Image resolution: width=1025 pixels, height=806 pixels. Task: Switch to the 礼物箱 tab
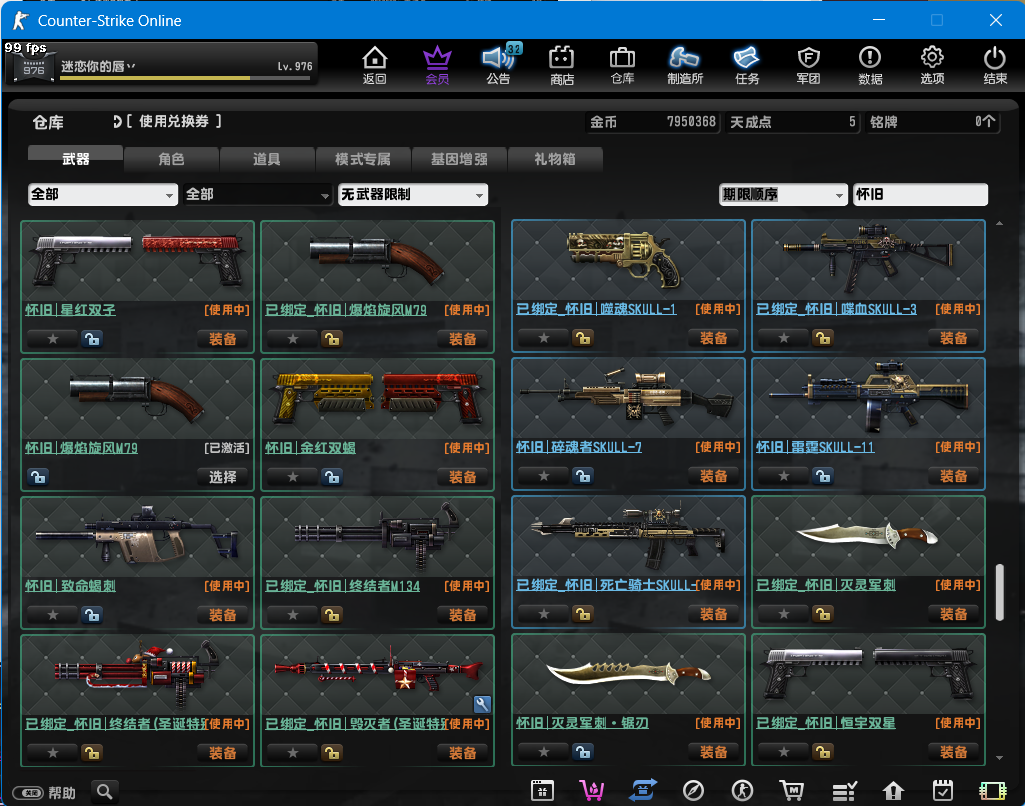[x=554, y=158]
